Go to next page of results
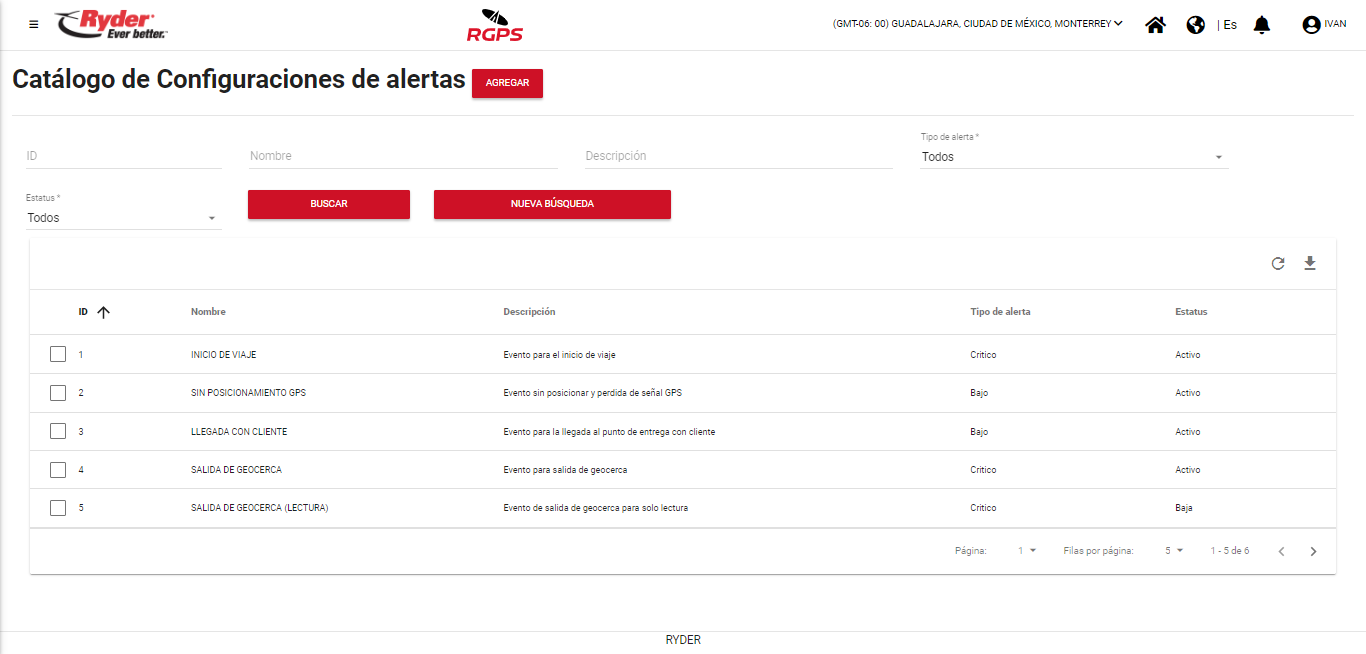 point(1313,551)
